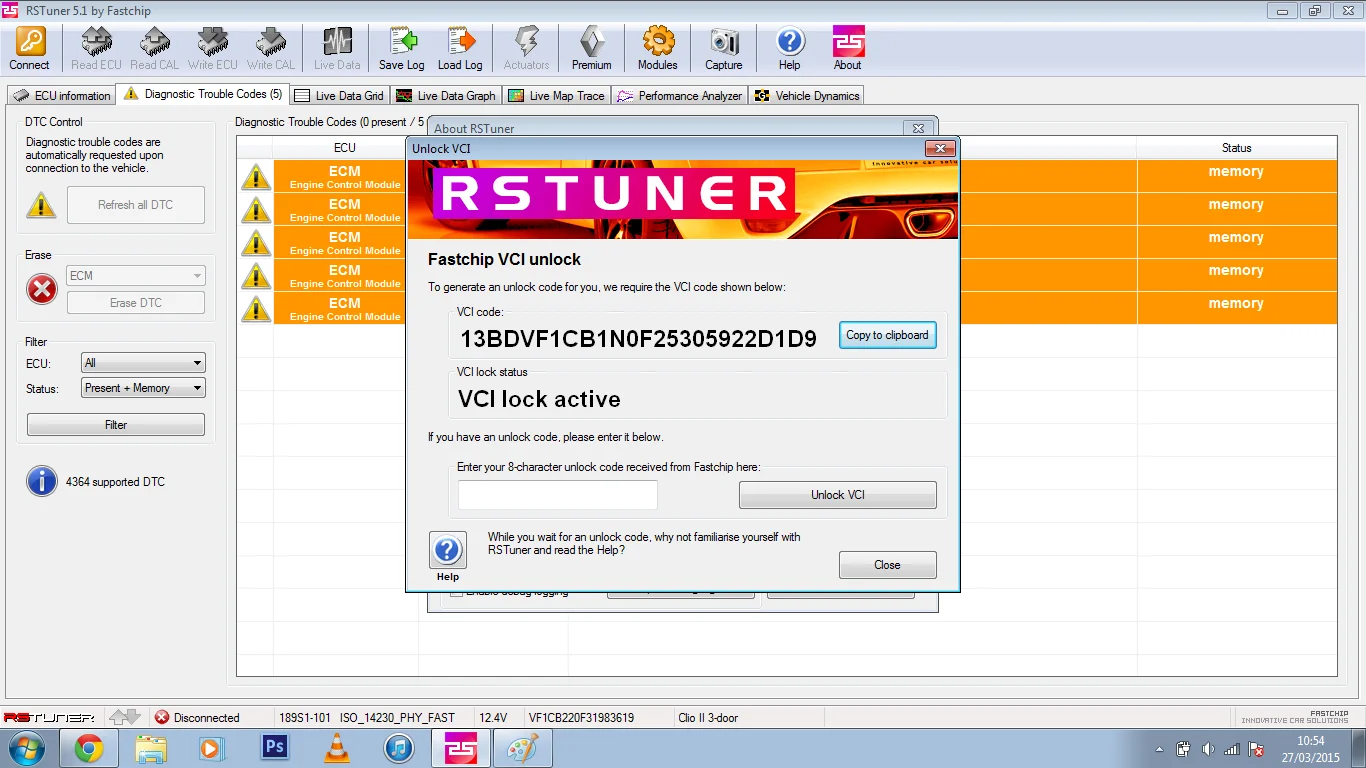Click the Copy to clipboard button

pos(888,335)
